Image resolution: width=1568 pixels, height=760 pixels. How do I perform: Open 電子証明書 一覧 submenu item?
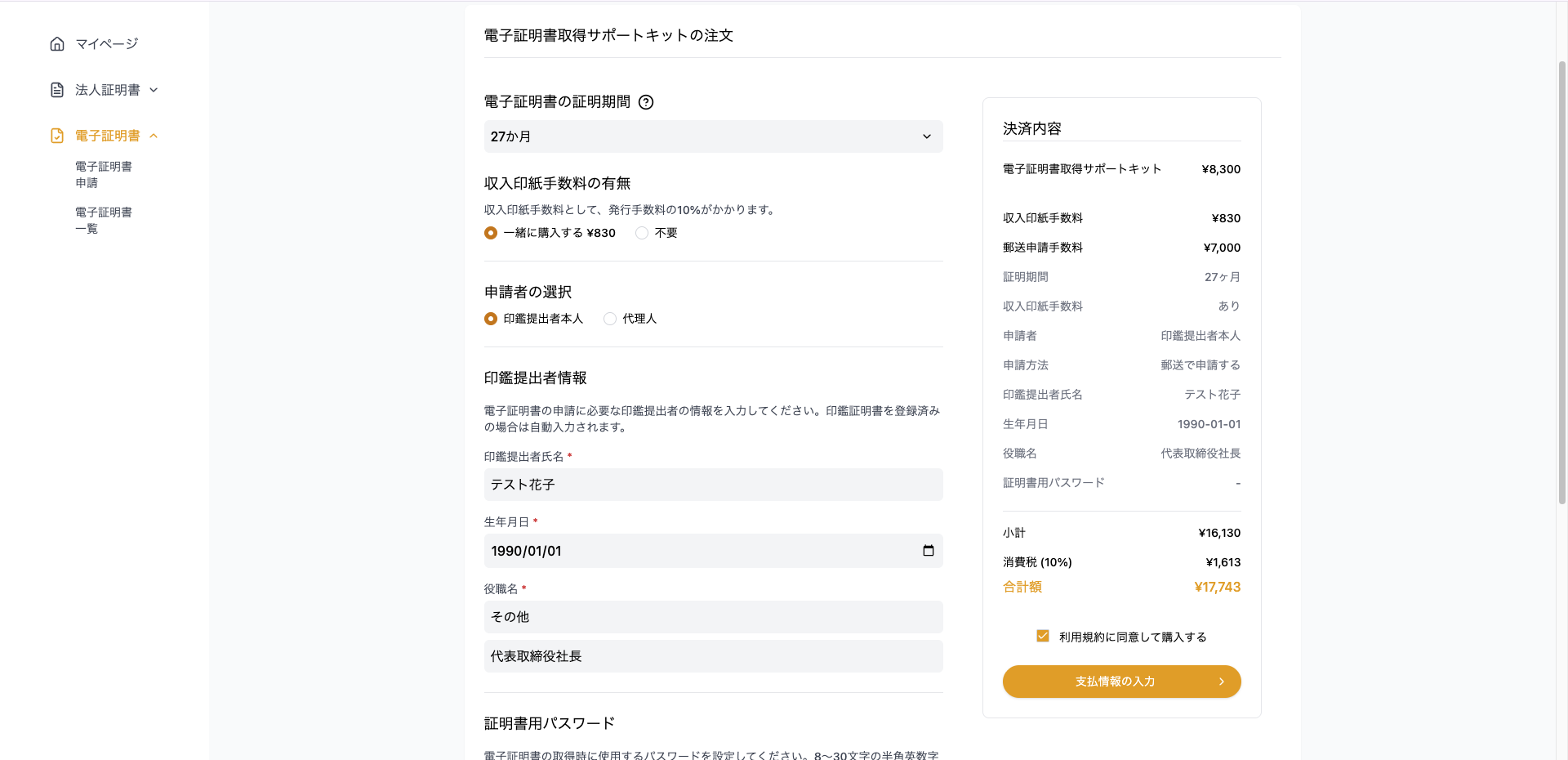coord(104,221)
